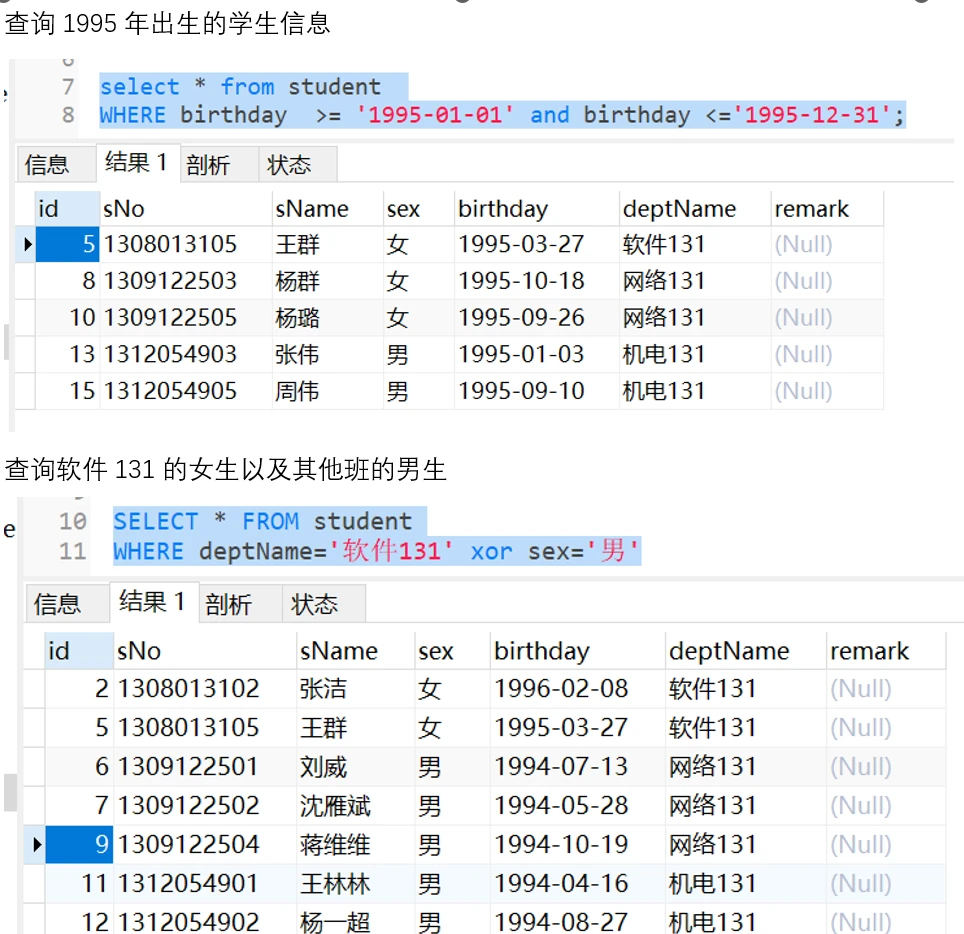Click the row indicator arrow beside id 5
This screenshot has width=964, height=934.
pos(27,244)
